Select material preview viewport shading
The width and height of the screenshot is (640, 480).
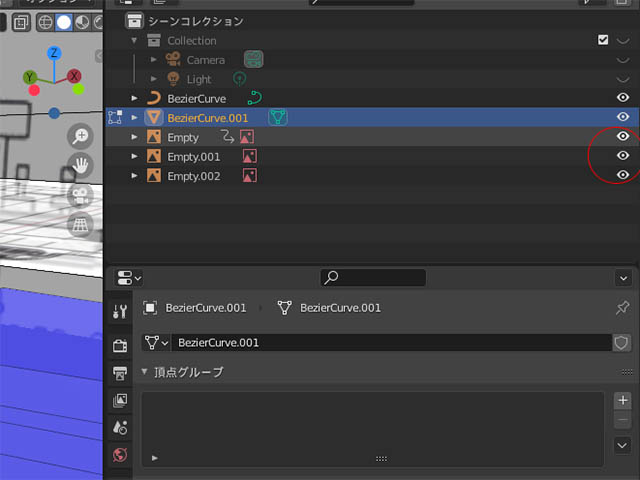(82, 22)
